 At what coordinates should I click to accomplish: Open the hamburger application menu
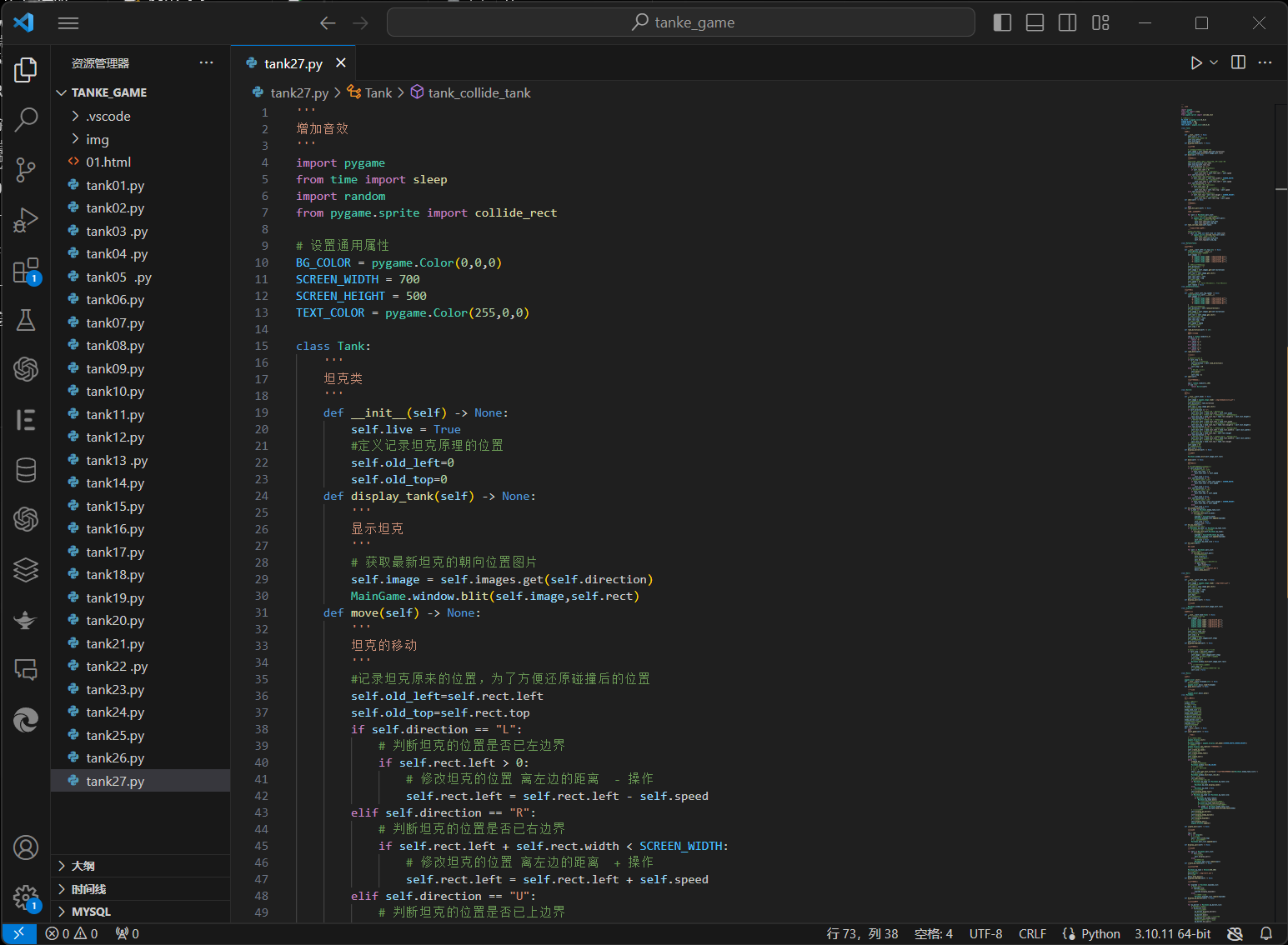pos(68,23)
